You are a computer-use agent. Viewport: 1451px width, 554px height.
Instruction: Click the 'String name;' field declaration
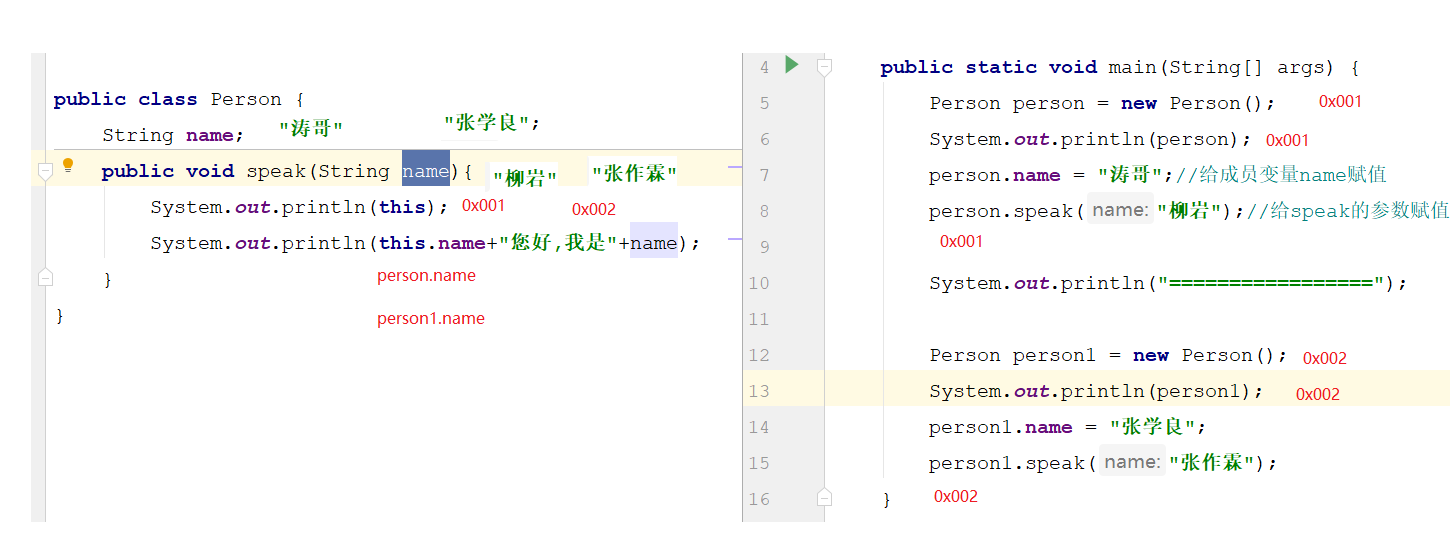pos(172,135)
